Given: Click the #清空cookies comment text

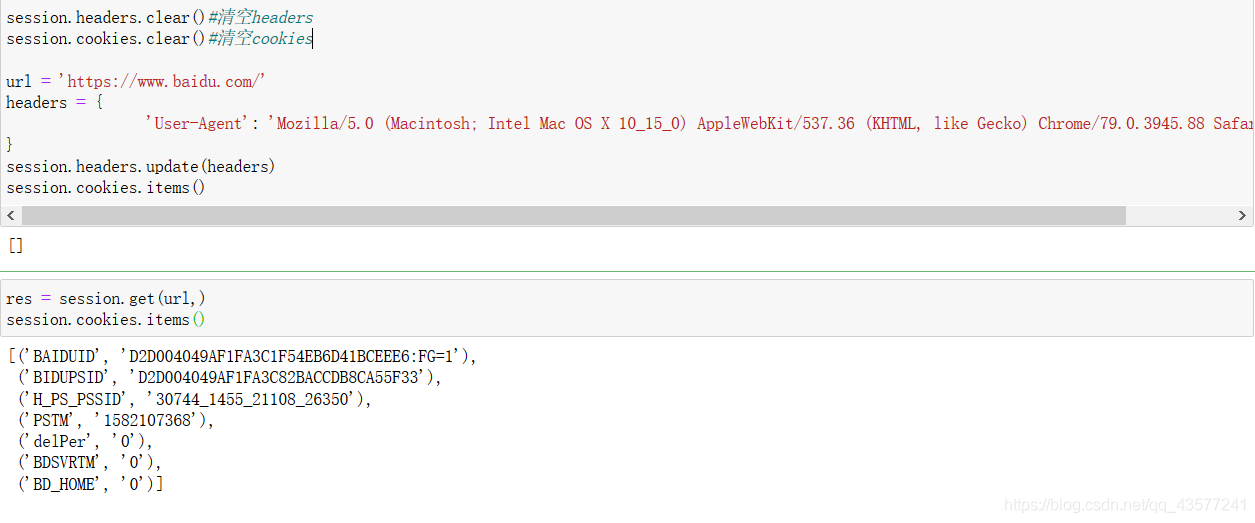Looking at the screenshot, I should [x=261, y=39].
